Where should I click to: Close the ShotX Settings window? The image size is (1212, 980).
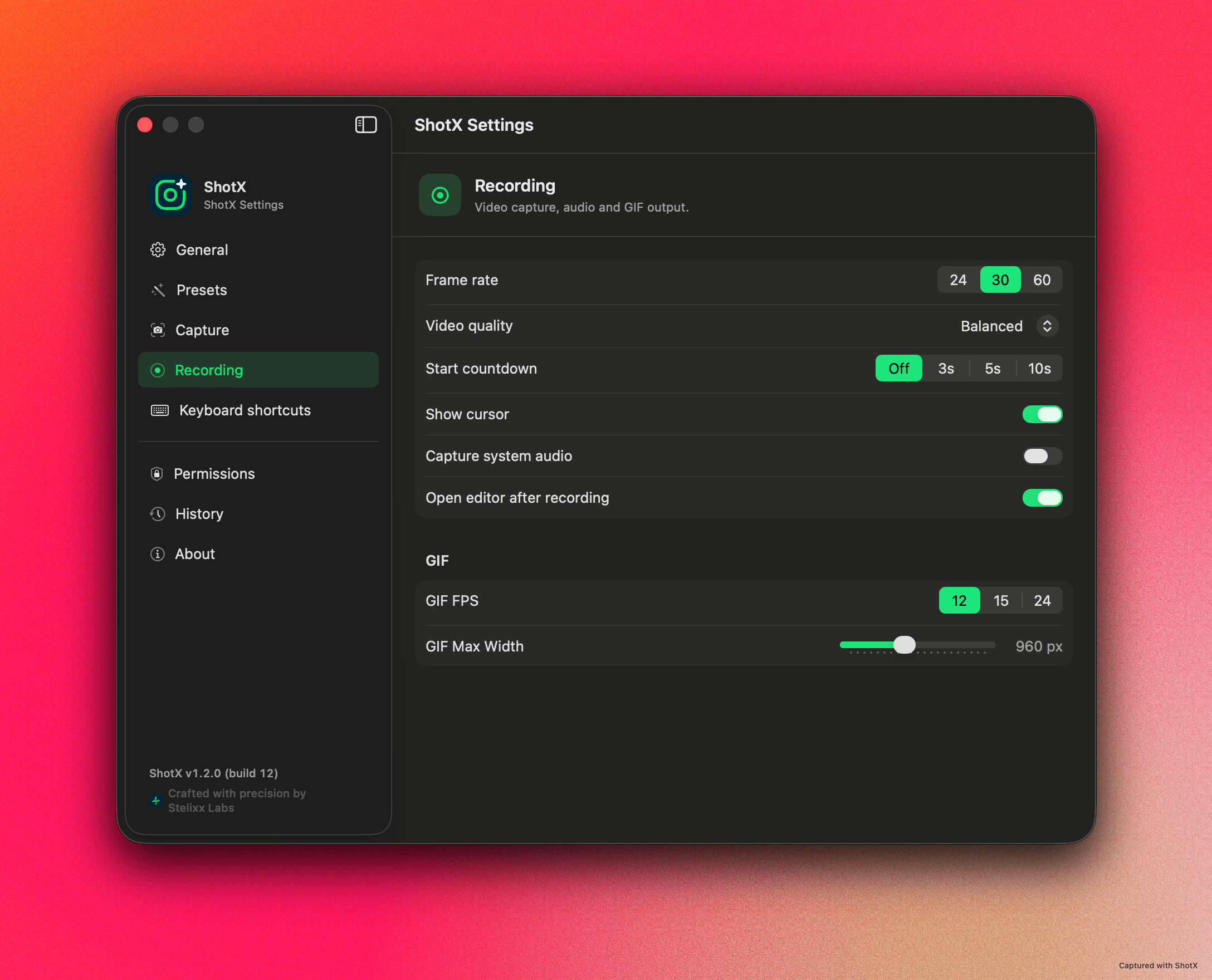(145, 125)
